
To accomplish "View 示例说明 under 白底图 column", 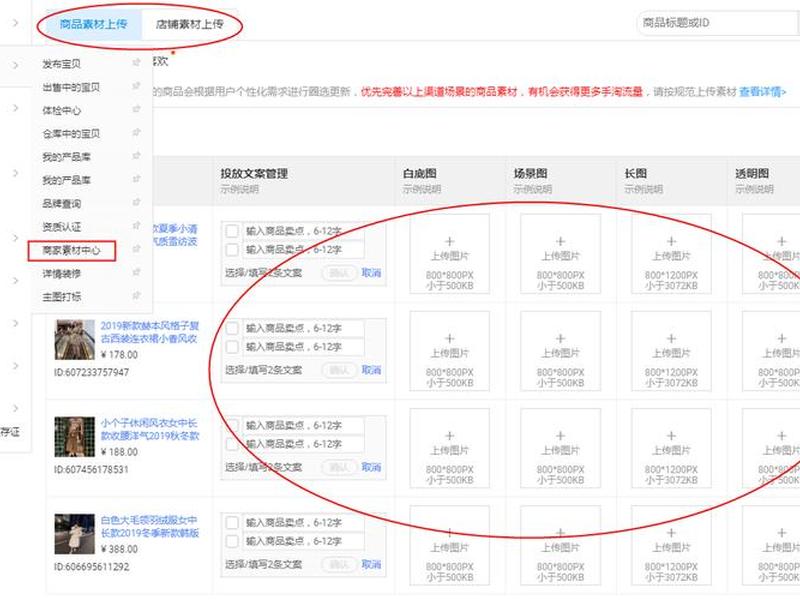I will pos(421,189).
